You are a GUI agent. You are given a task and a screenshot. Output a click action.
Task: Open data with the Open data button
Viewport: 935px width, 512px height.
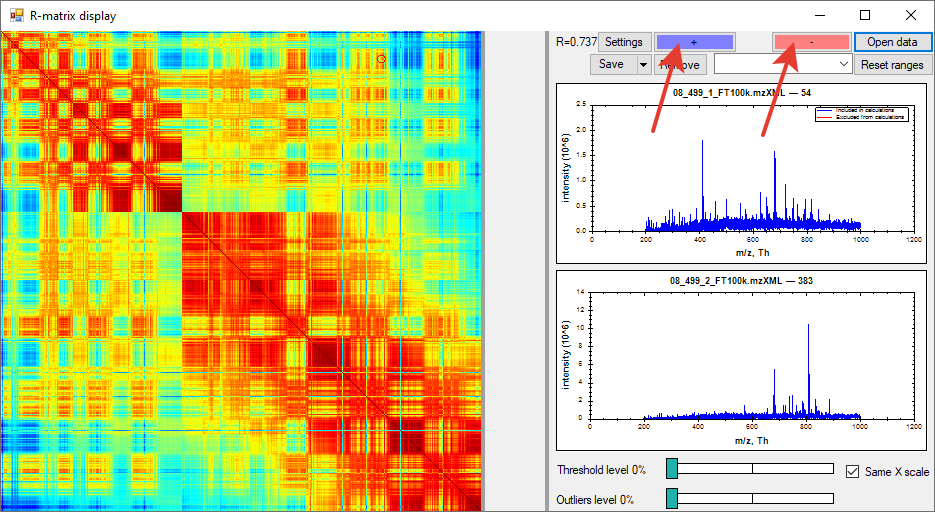coord(892,42)
